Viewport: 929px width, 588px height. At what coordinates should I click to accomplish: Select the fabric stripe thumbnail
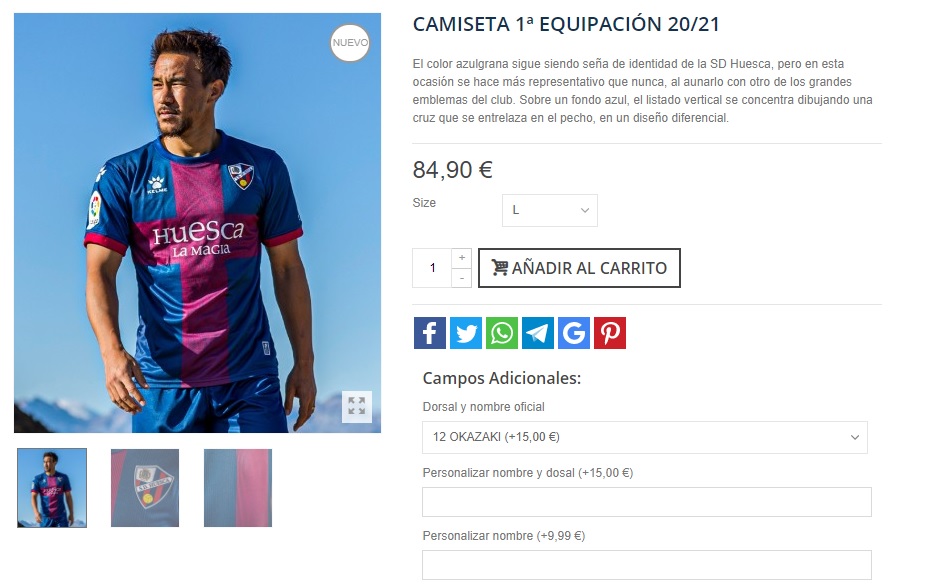tap(238, 488)
